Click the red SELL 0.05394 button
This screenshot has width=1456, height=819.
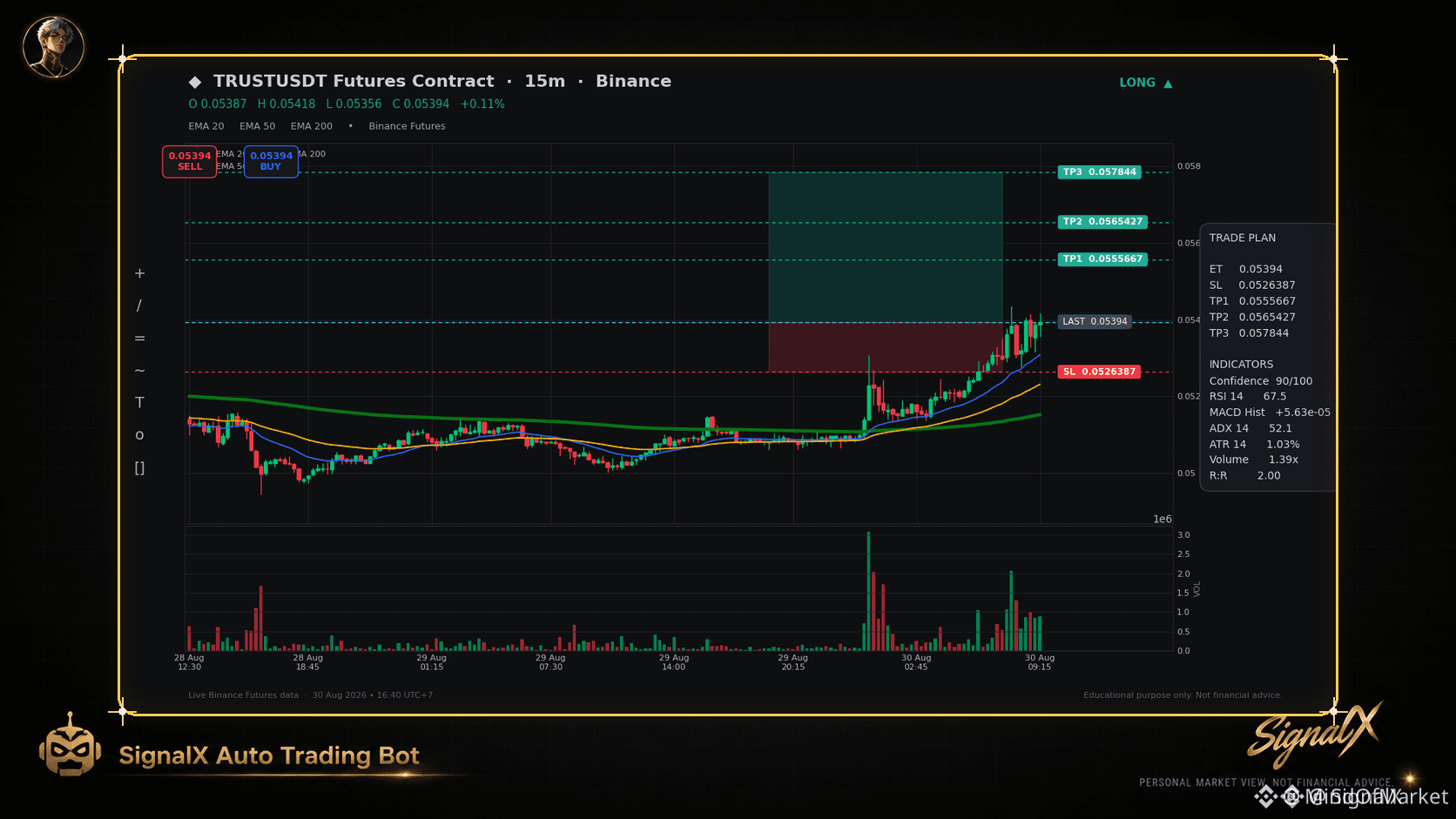pos(190,161)
